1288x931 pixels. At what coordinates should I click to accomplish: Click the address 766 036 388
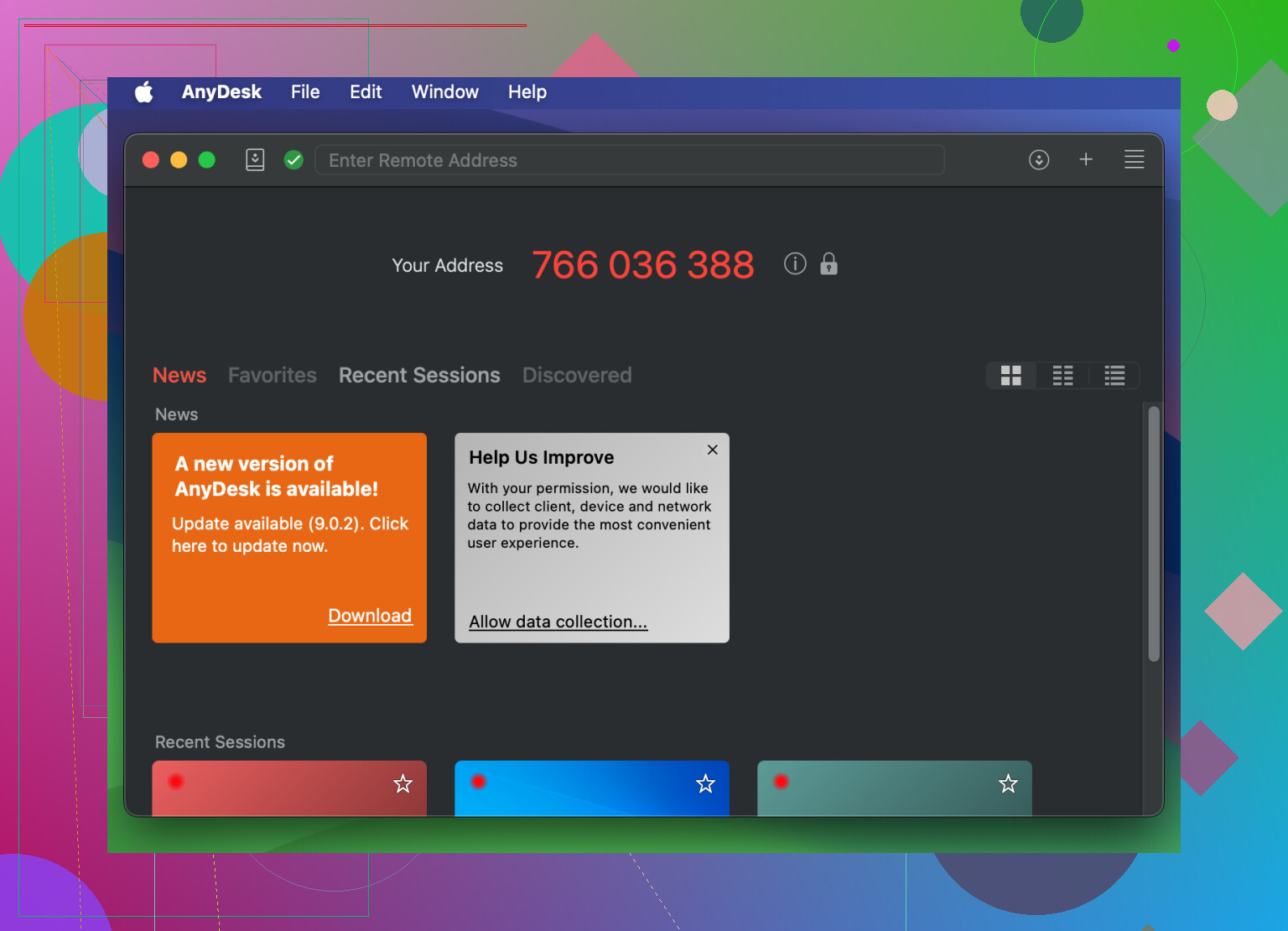[643, 265]
